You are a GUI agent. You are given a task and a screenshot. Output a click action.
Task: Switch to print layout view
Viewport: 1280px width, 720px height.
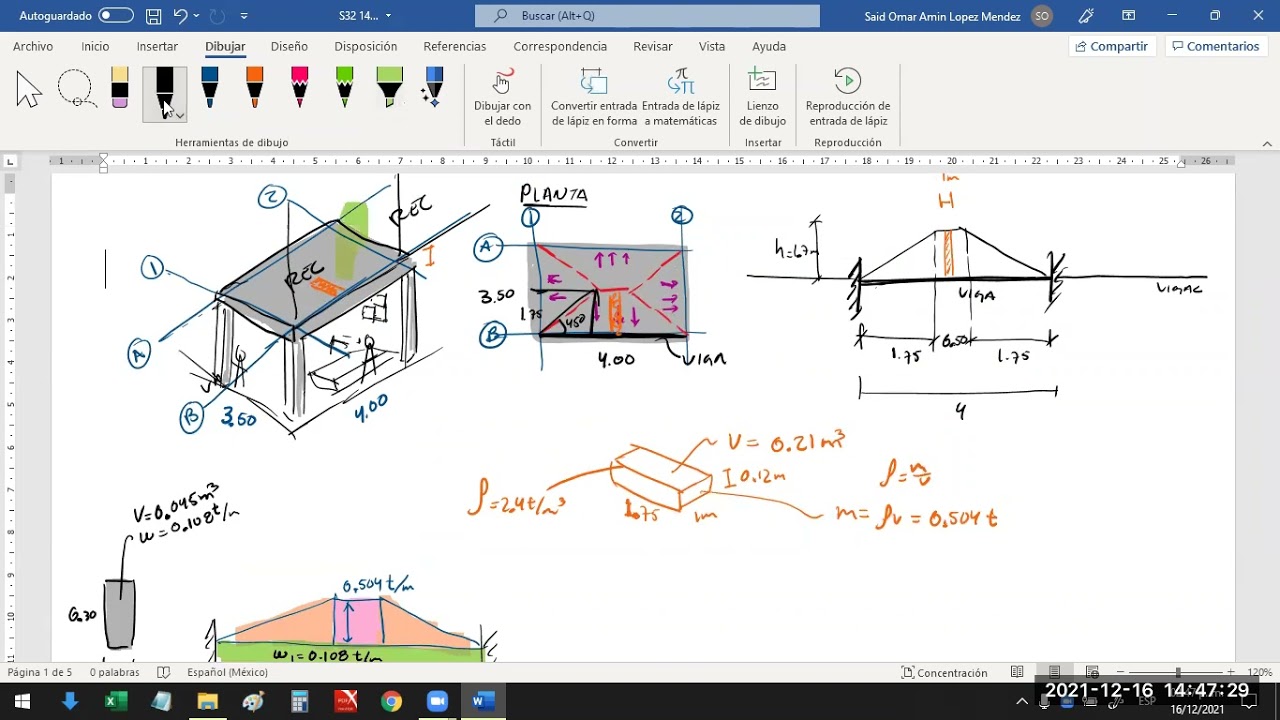[x=1055, y=672]
